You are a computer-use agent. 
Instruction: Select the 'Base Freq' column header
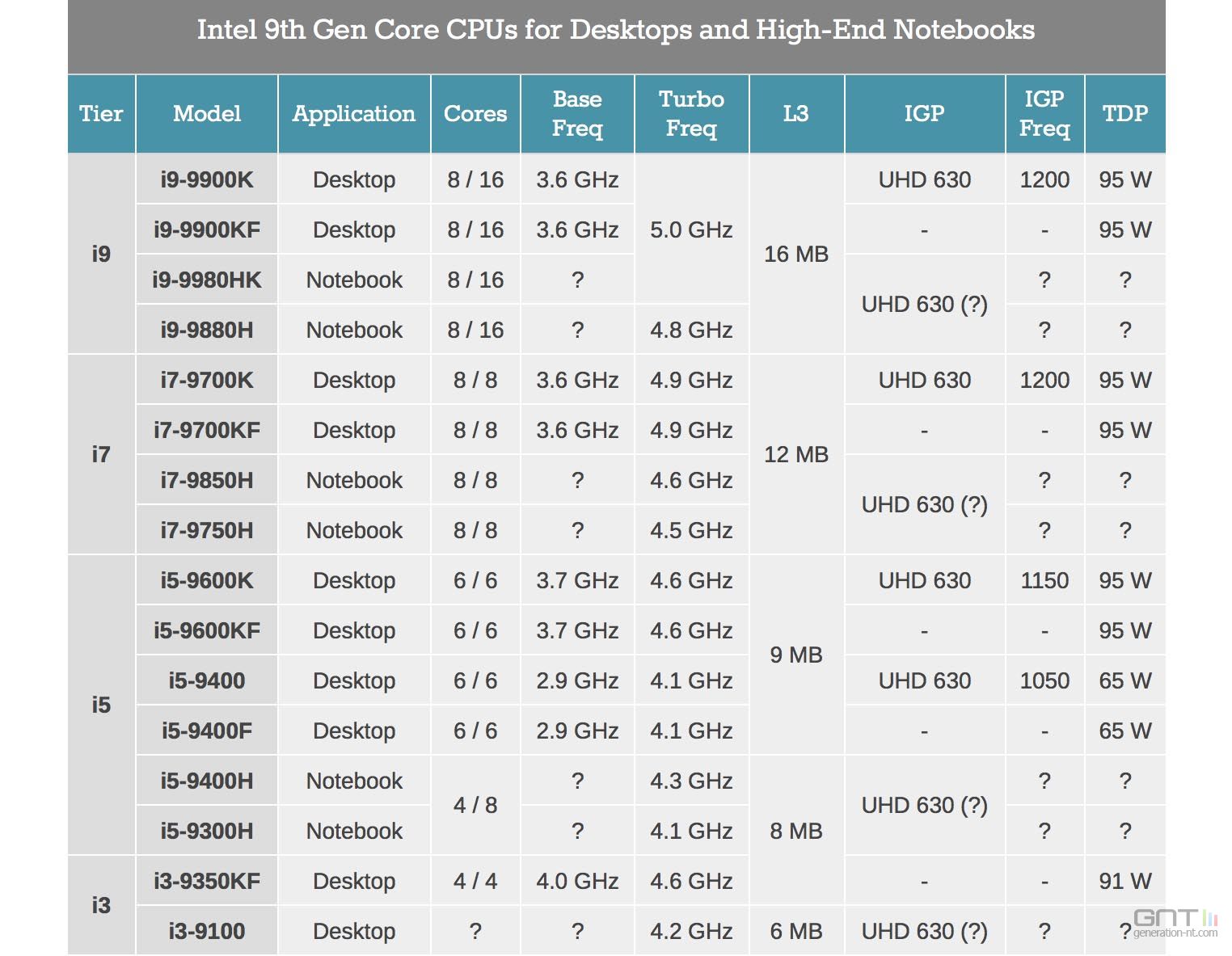[x=577, y=114]
